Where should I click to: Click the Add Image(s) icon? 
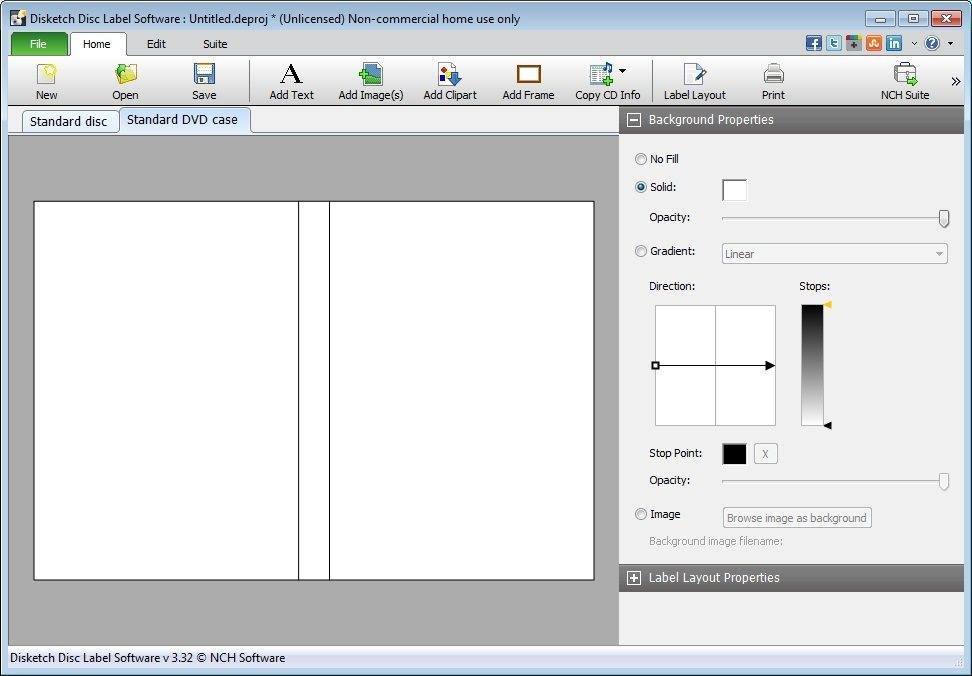[370, 80]
